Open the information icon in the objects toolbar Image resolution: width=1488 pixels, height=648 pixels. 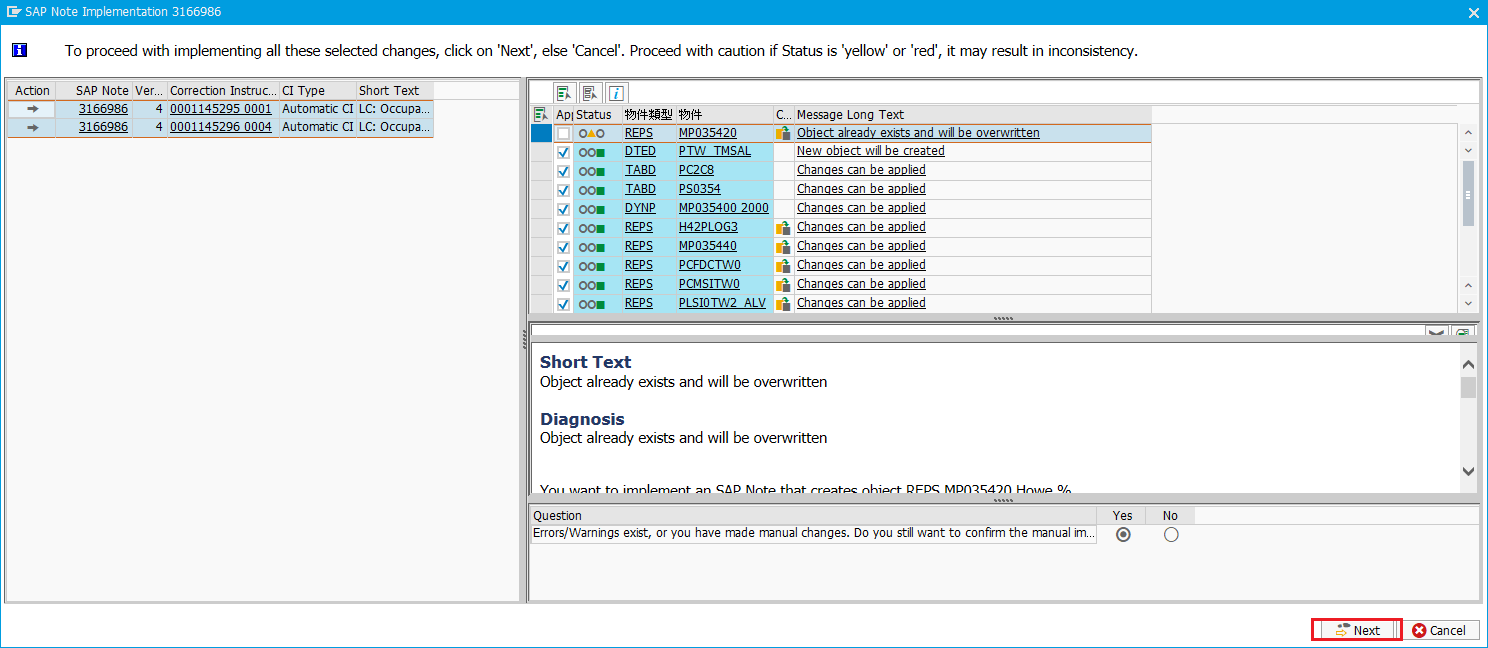pyautogui.click(x=617, y=93)
